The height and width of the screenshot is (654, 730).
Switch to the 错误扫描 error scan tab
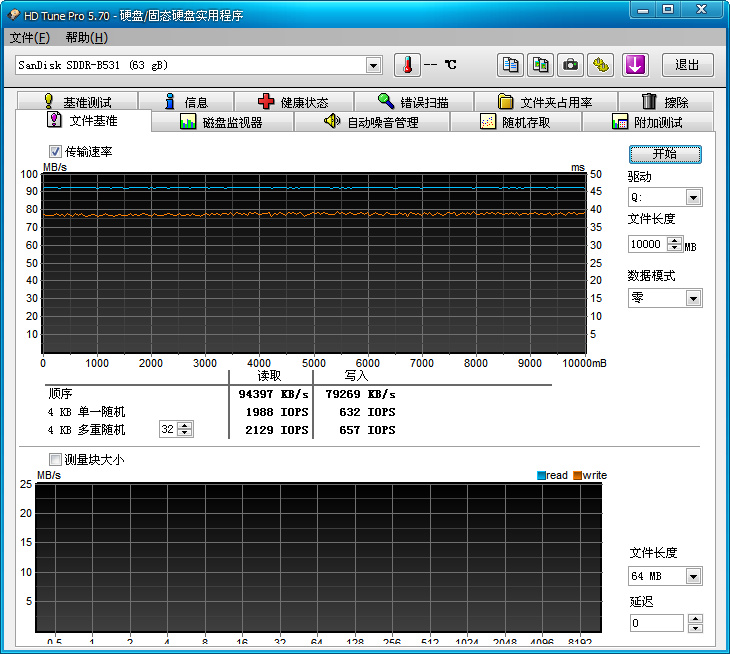tap(413, 101)
